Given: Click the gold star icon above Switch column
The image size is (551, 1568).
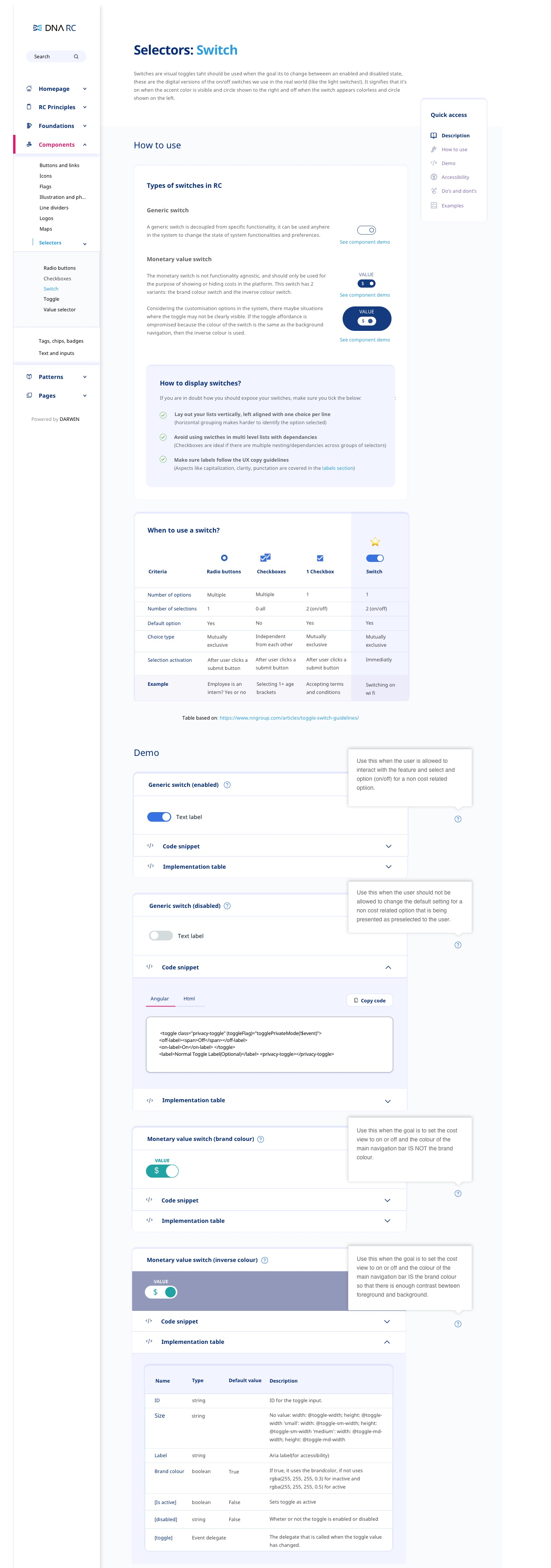Looking at the screenshot, I should [375, 542].
